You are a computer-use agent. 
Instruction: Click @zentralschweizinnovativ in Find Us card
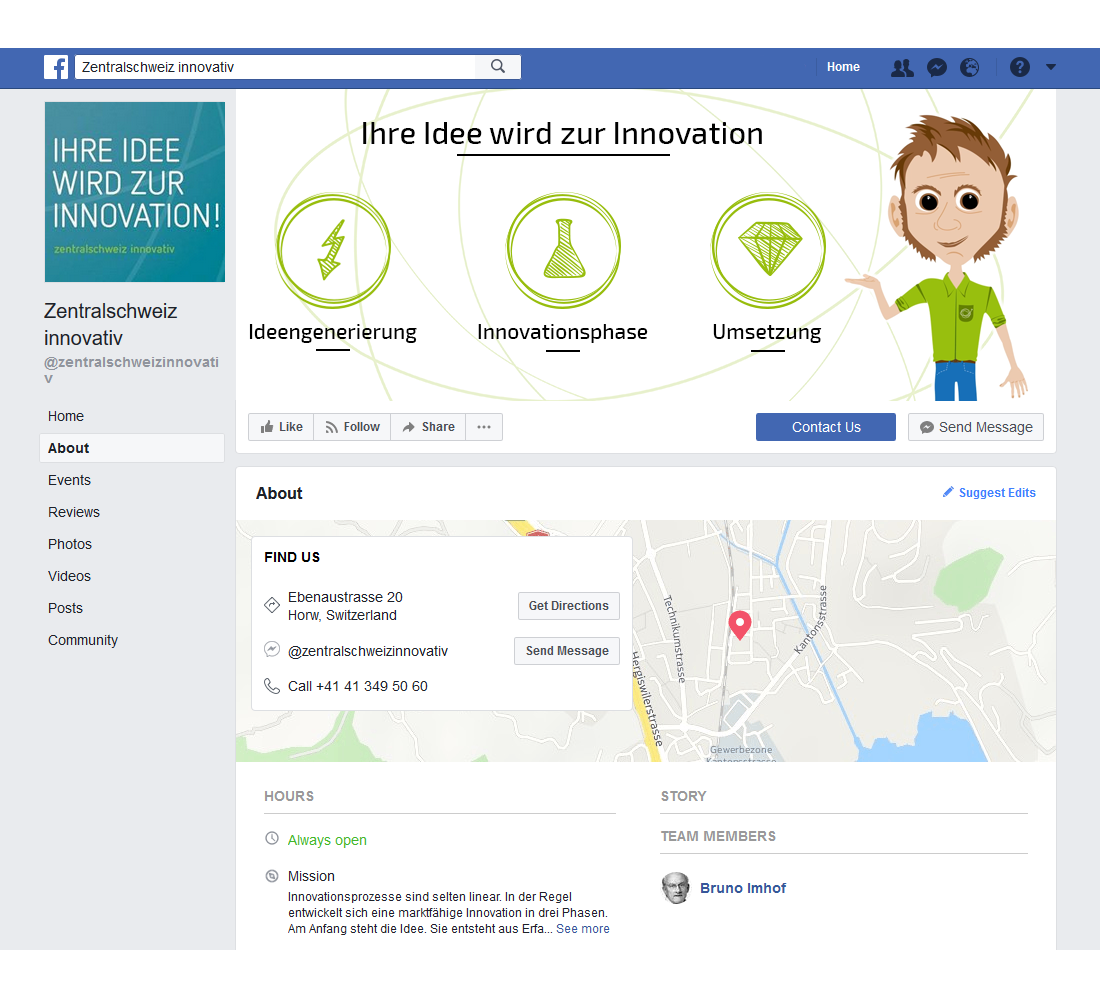click(x=368, y=651)
